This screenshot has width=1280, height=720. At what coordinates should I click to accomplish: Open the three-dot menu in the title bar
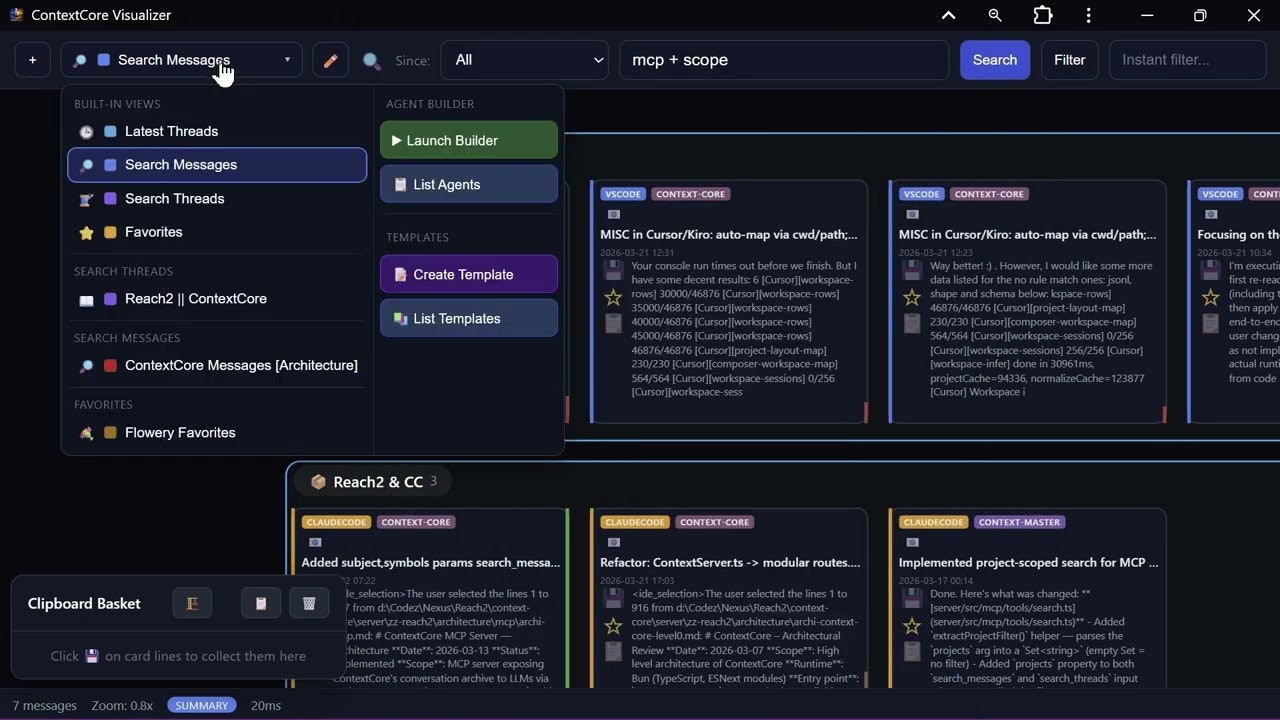1088,15
